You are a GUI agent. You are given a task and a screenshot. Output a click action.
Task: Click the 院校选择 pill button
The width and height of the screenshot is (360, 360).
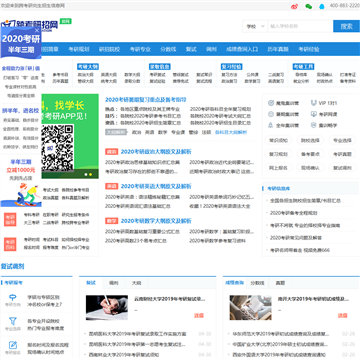(x=310, y=140)
